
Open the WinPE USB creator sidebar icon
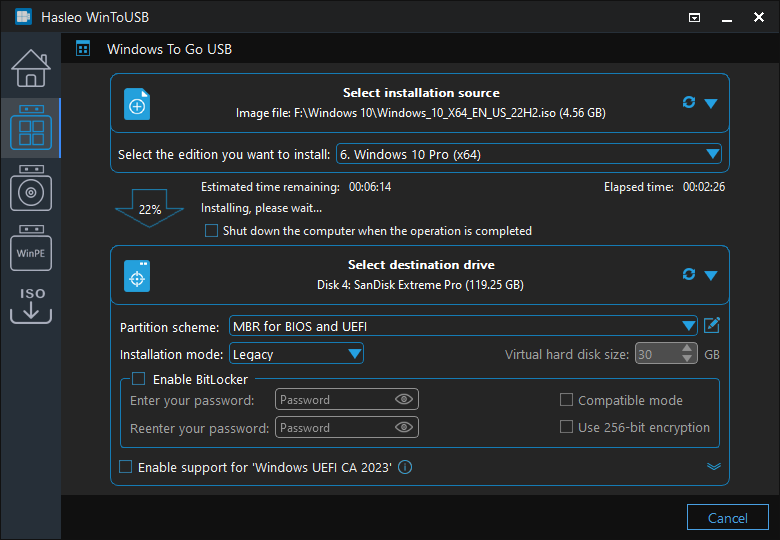click(x=31, y=248)
